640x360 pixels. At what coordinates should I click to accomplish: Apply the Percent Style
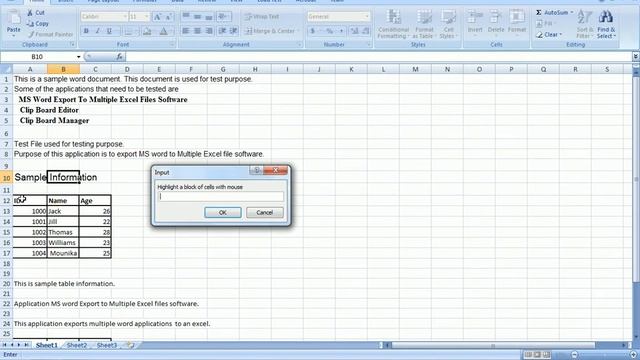(329, 31)
